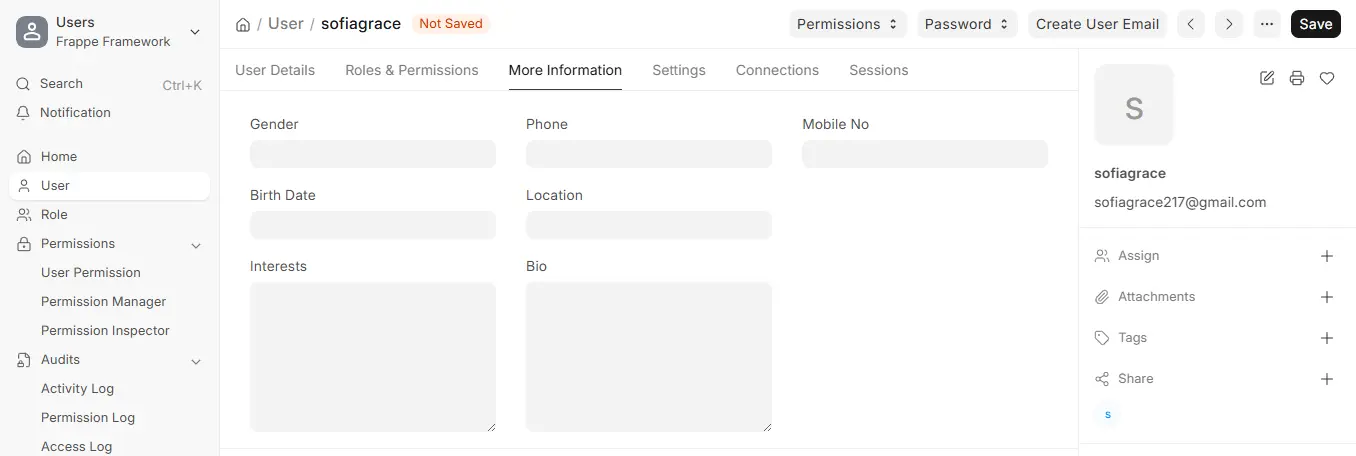Open the Password dropdown button
The width and height of the screenshot is (1356, 456).
tap(968, 24)
